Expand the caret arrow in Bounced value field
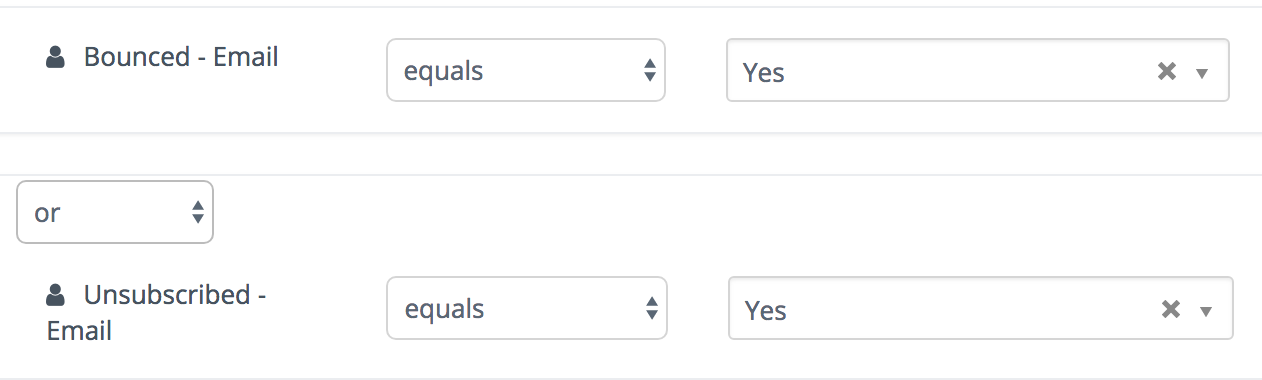The width and height of the screenshot is (1262, 380). [x=1202, y=73]
